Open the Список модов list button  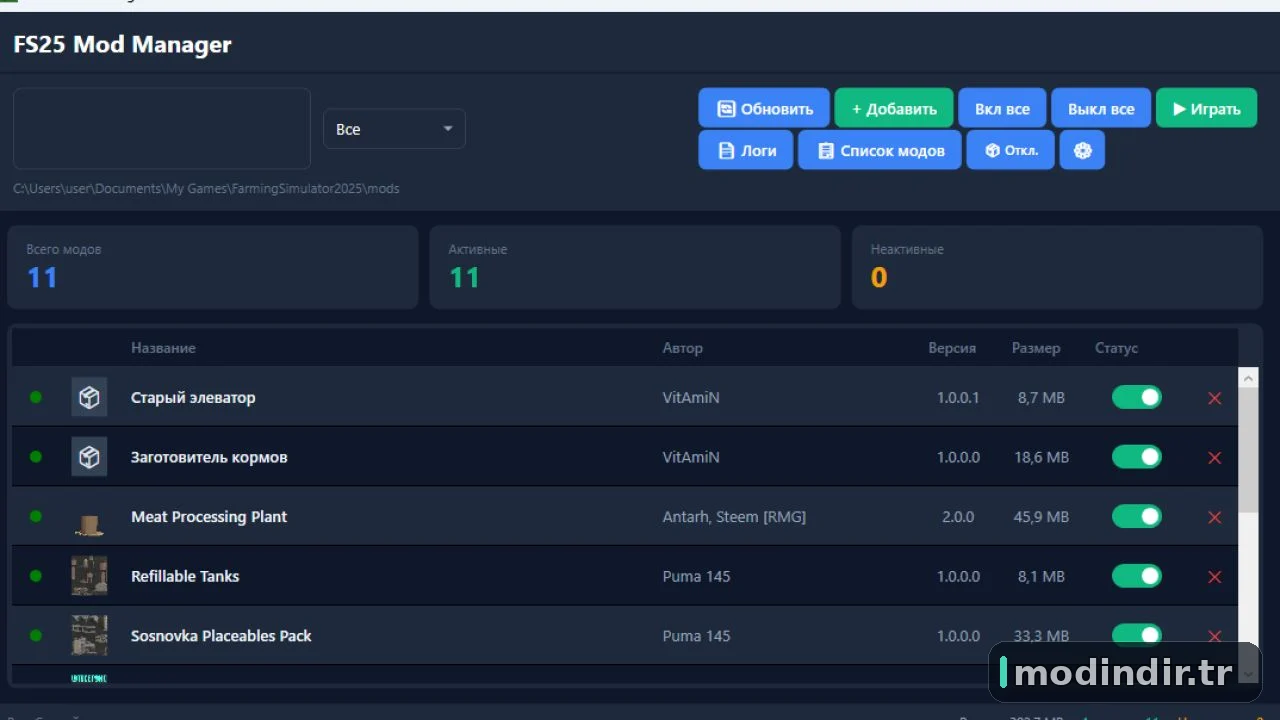[880, 150]
